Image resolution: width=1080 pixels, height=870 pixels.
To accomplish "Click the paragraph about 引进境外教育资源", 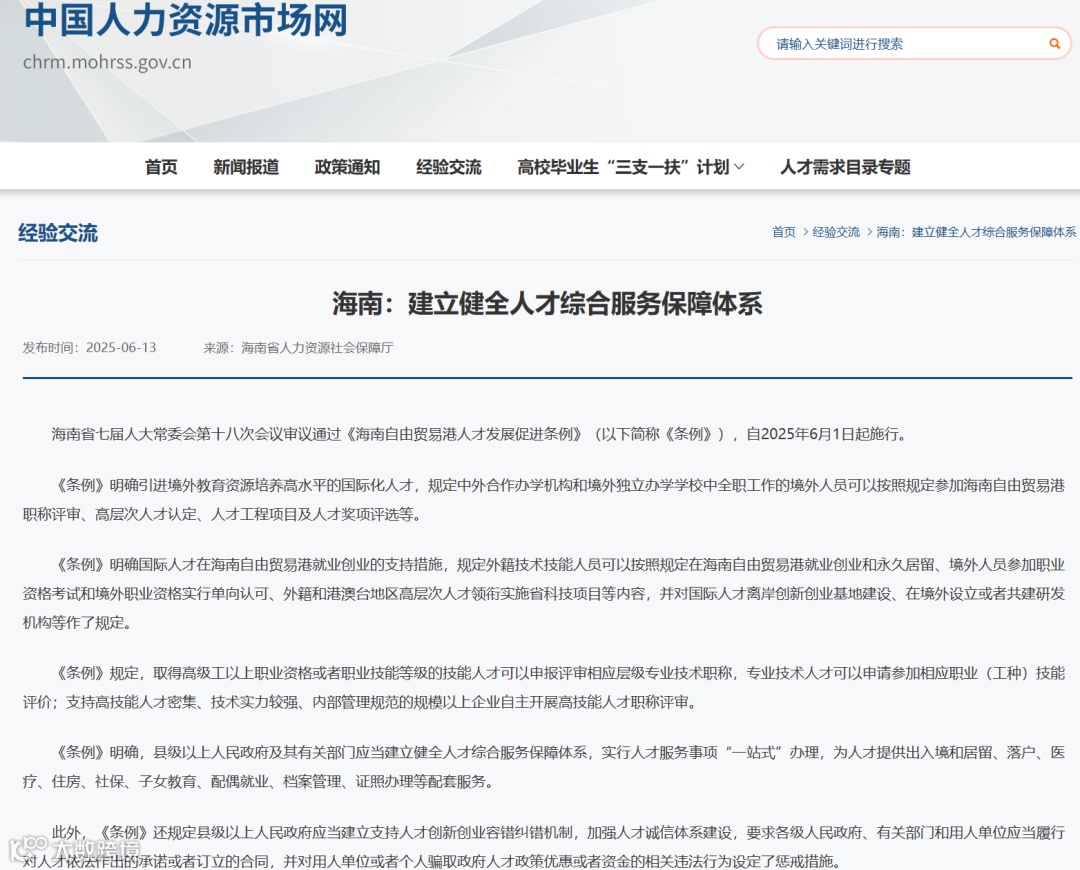I will click(544, 500).
